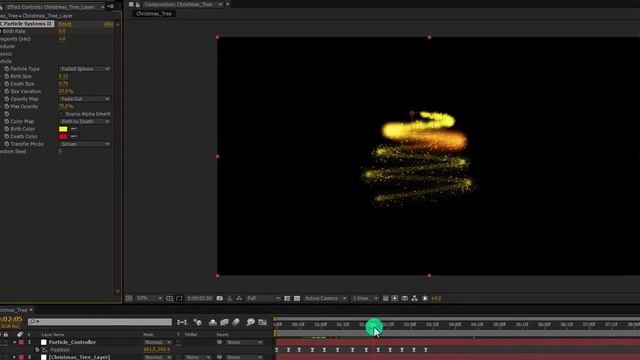Pick Birth Color with eyedropper

click(74, 129)
